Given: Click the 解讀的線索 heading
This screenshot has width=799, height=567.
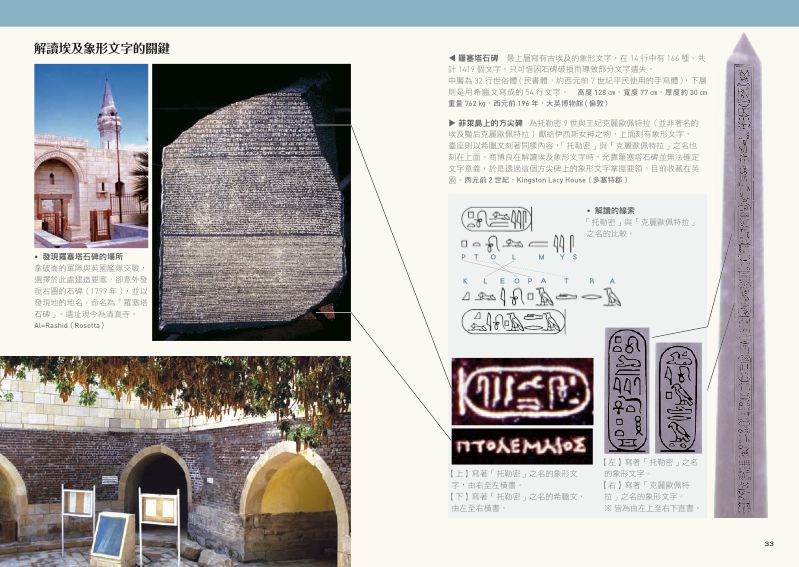Looking at the screenshot, I should [615, 210].
